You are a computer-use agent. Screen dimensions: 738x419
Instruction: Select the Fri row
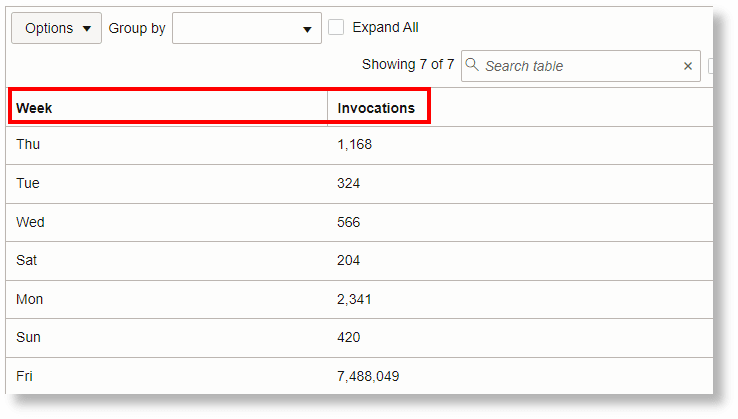click(25, 376)
